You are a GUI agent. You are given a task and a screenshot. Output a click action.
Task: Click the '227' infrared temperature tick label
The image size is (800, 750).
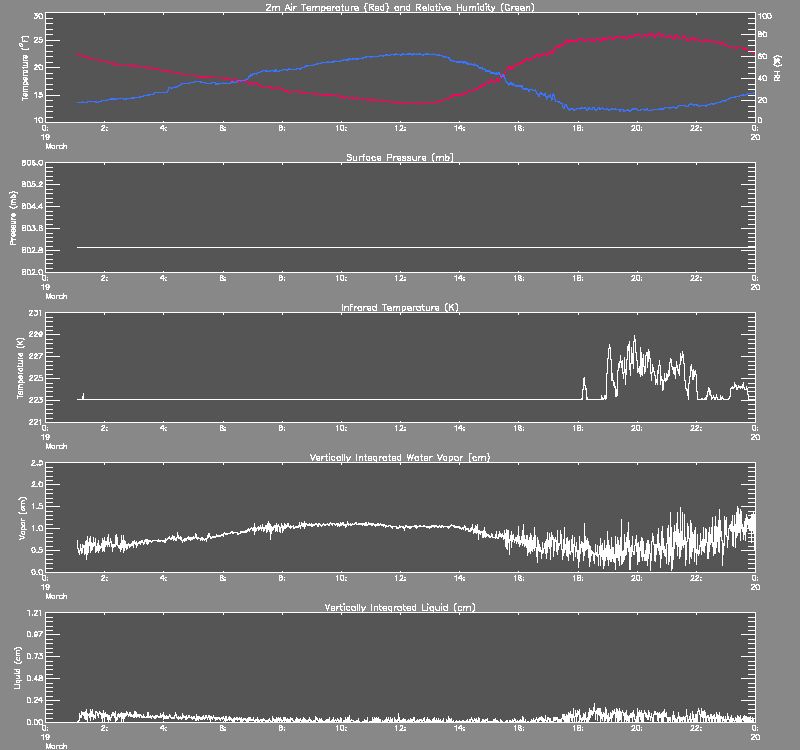pyautogui.click(x=36, y=356)
